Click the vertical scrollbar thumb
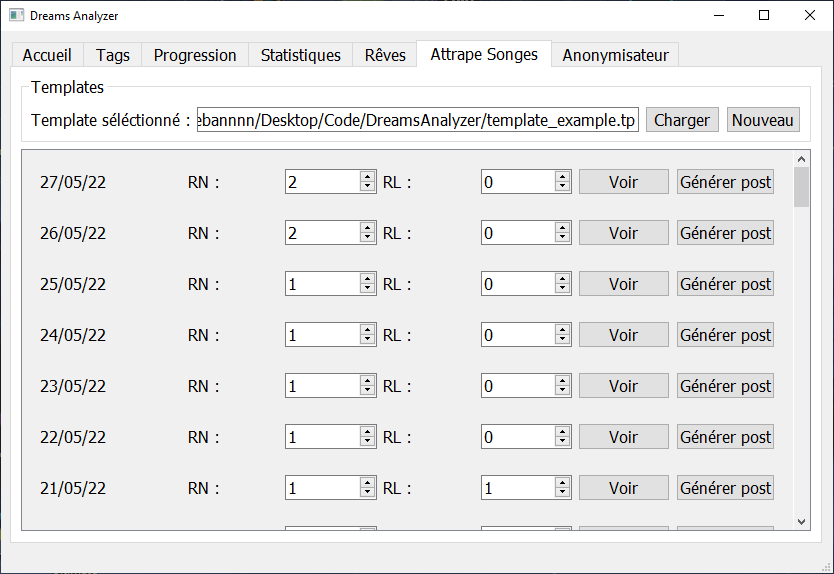 pyautogui.click(x=801, y=187)
